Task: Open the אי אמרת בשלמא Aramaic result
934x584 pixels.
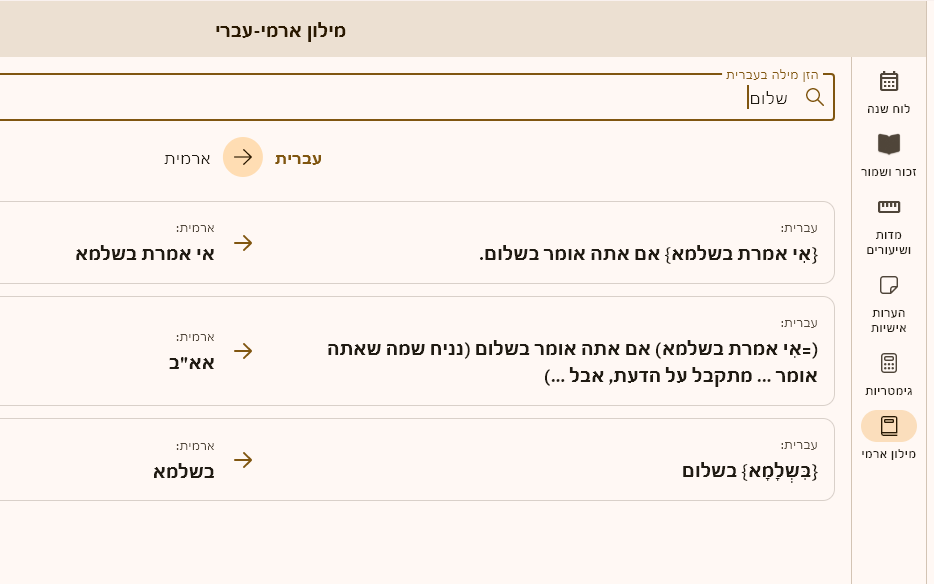Action: 145,253
